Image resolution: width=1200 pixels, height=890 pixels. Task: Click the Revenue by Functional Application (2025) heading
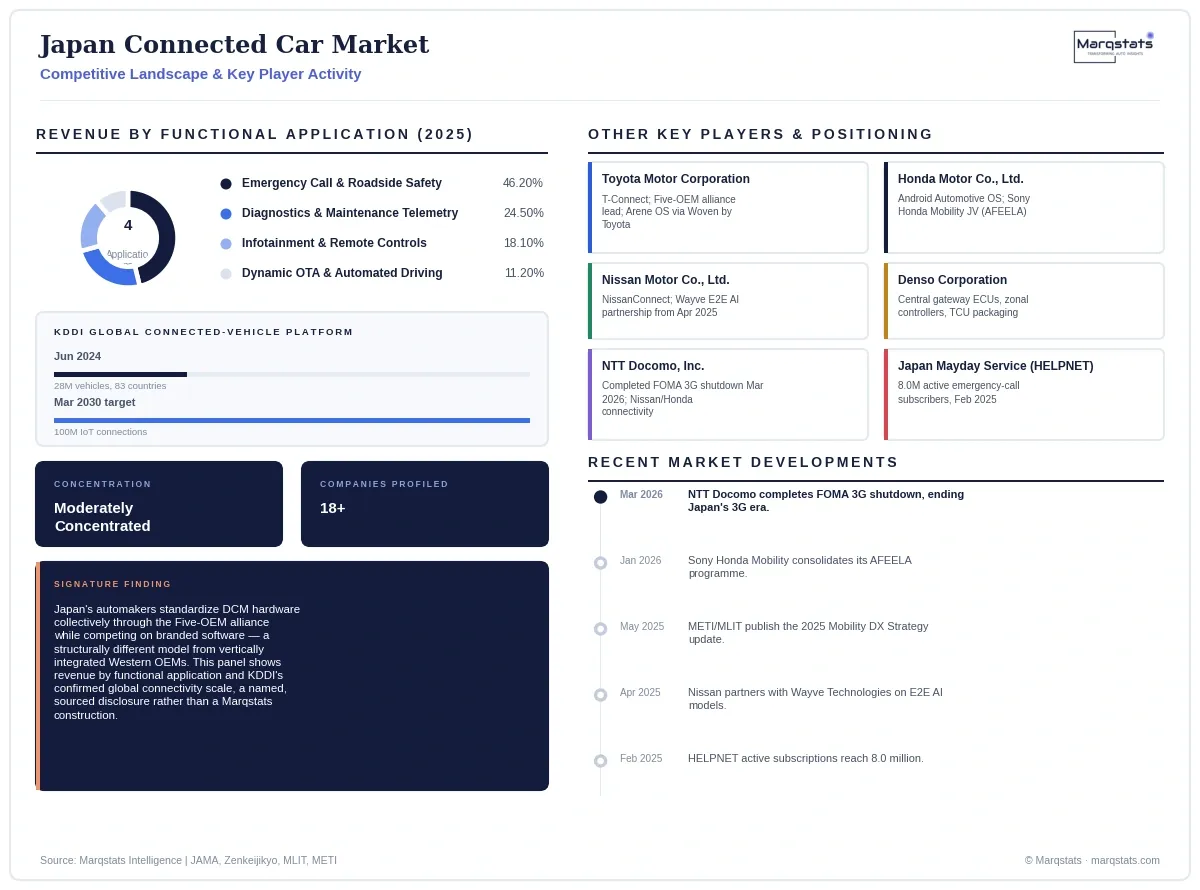point(255,134)
